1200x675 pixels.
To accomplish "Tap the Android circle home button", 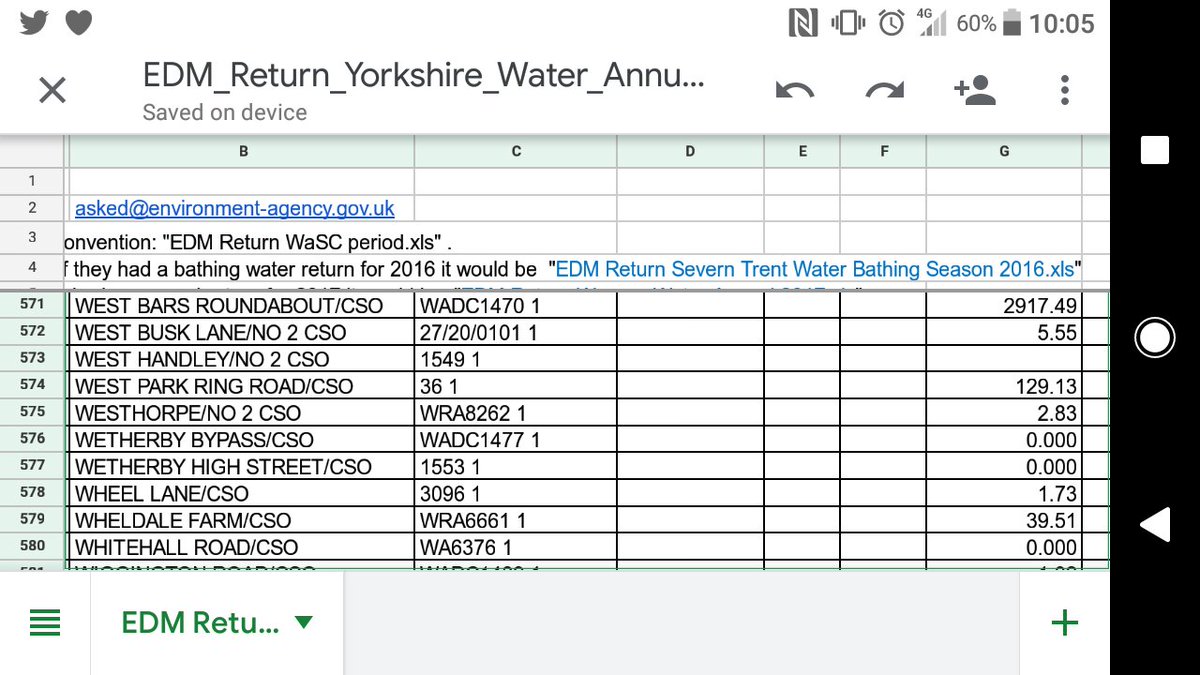I will (x=1155, y=339).
